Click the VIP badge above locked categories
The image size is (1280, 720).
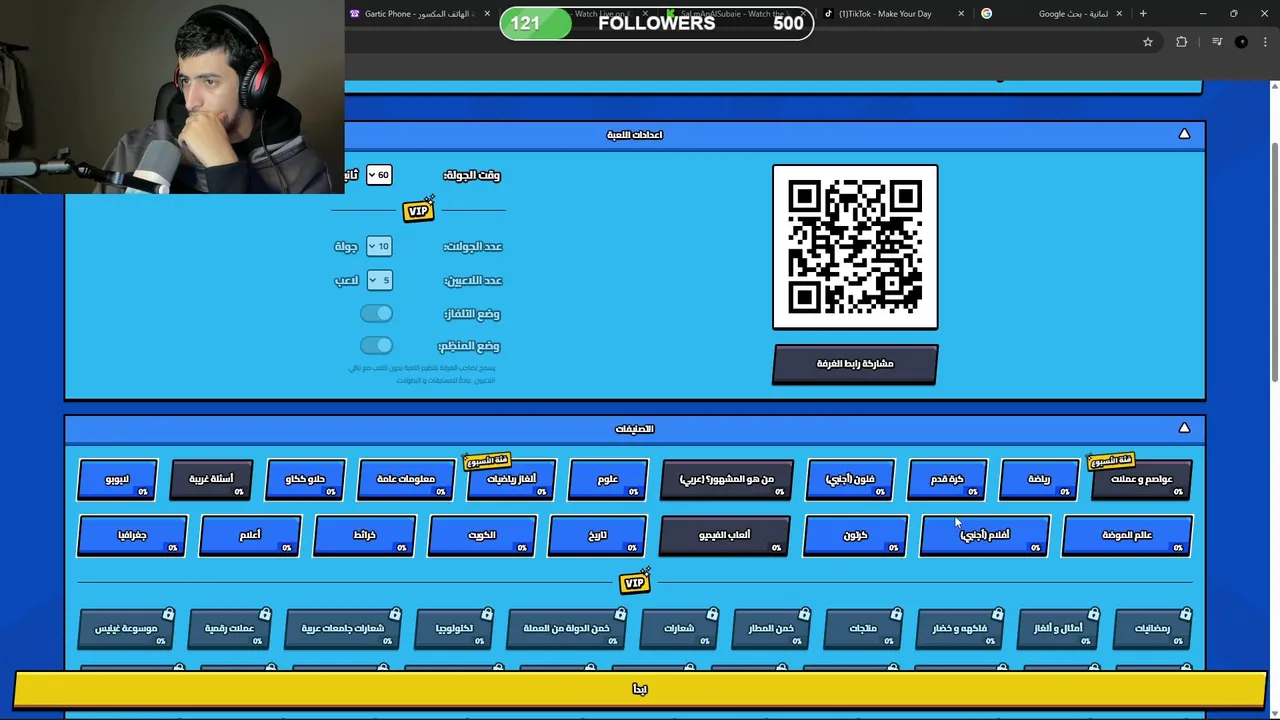(x=635, y=581)
